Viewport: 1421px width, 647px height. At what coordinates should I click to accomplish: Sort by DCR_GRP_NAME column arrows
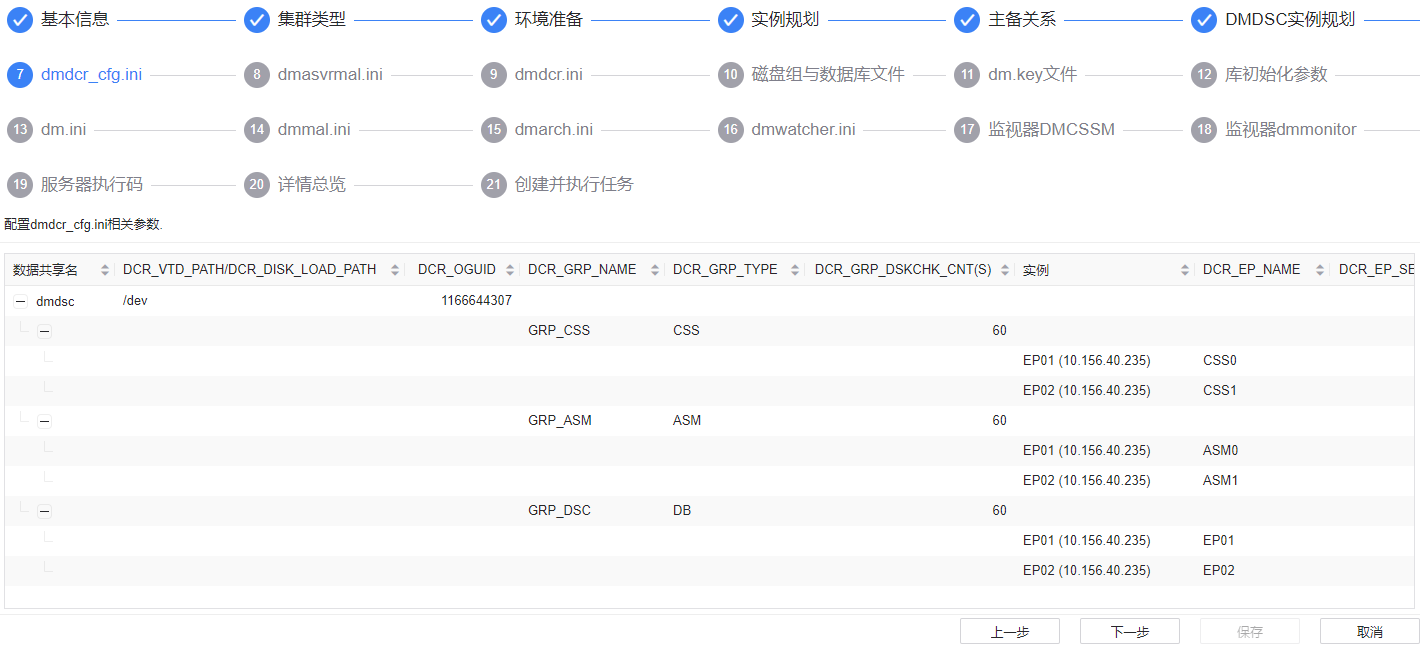click(655, 270)
